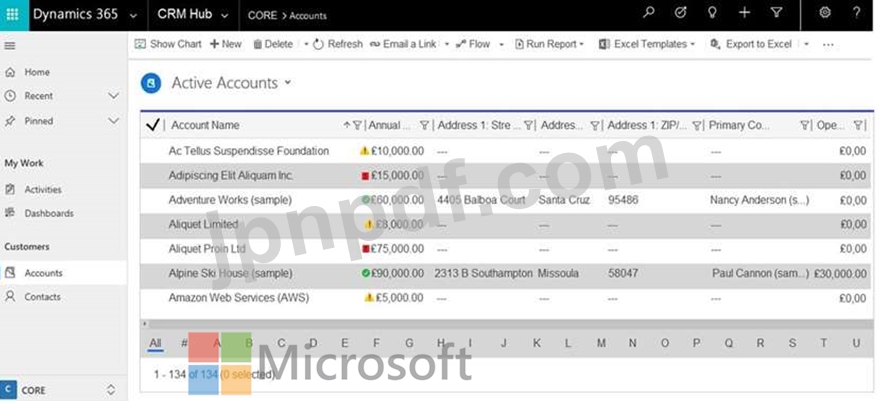Click the search magnifier icon in top bar
Image resolution: width=879 pixels, height=401 pixels.
tap(649, 13)
